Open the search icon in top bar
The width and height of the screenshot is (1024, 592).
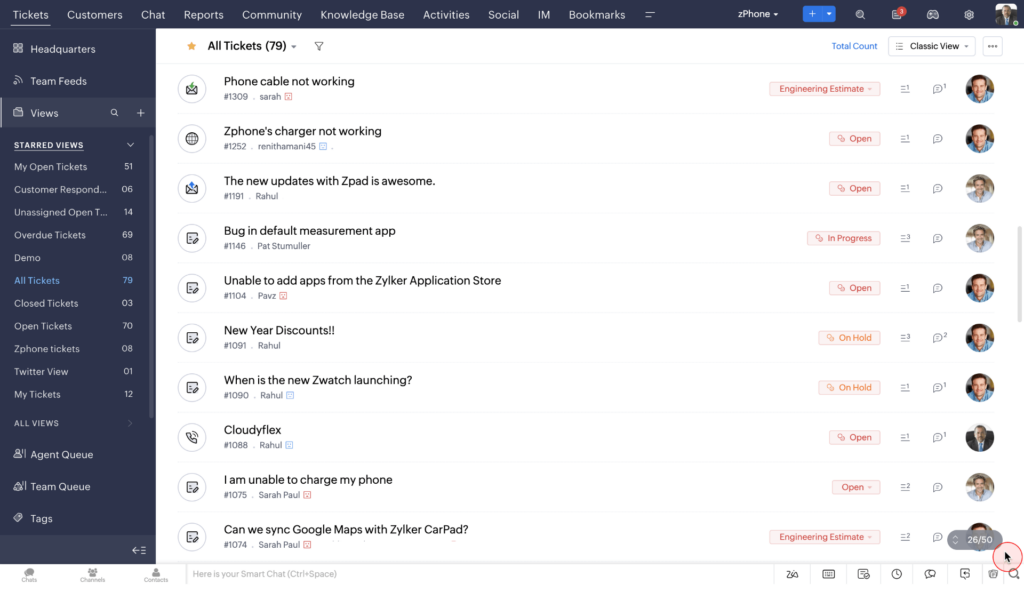coord(860,14)
